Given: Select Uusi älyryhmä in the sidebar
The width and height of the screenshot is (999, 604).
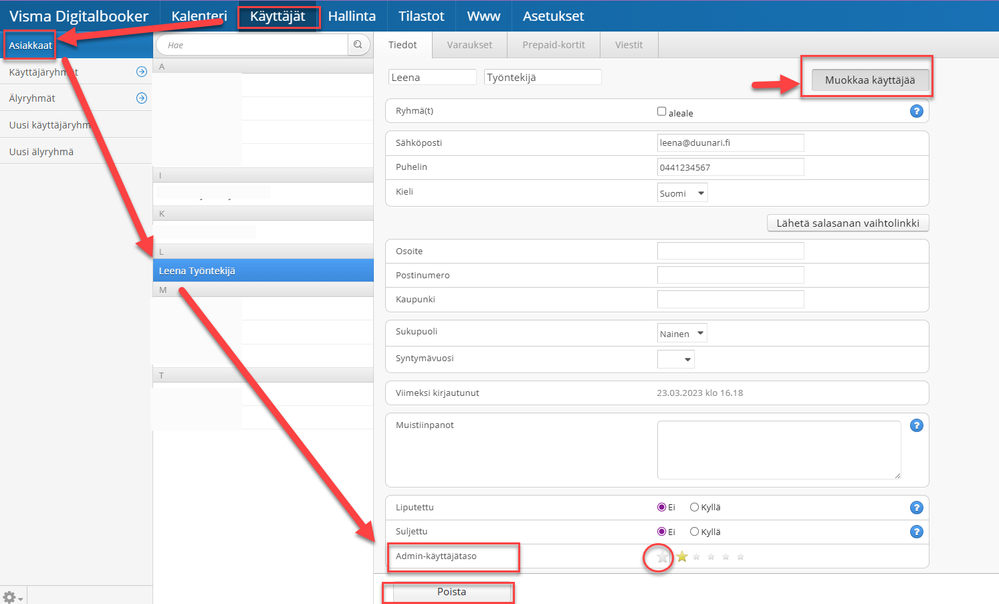Looking at the screenshot, I should [x=41, y=152].
